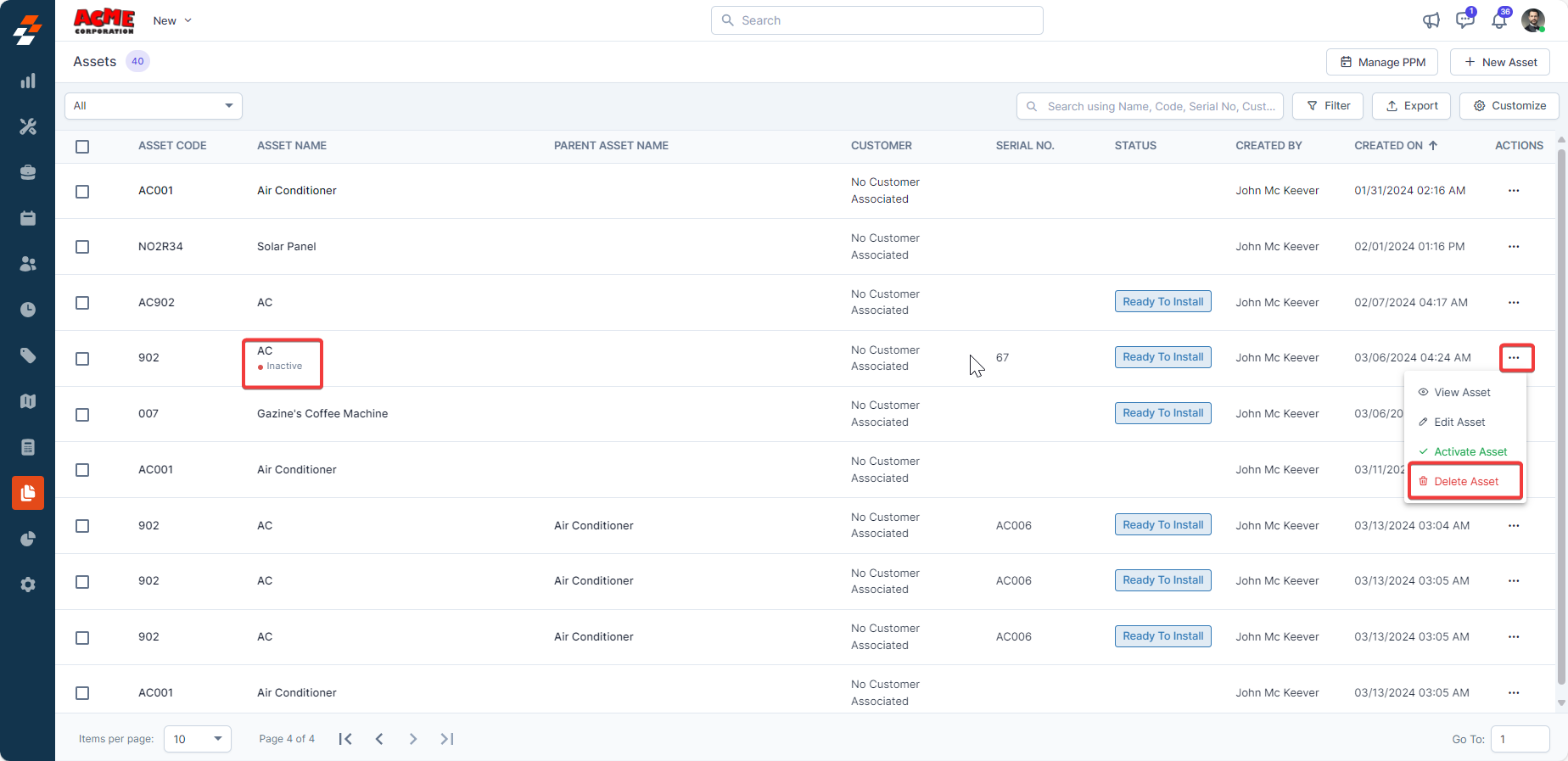Click the Go To page number field
Image resolution: width=1568 pixels, height=761 pixels.
pyautogui.click(x=1520, y=739)
